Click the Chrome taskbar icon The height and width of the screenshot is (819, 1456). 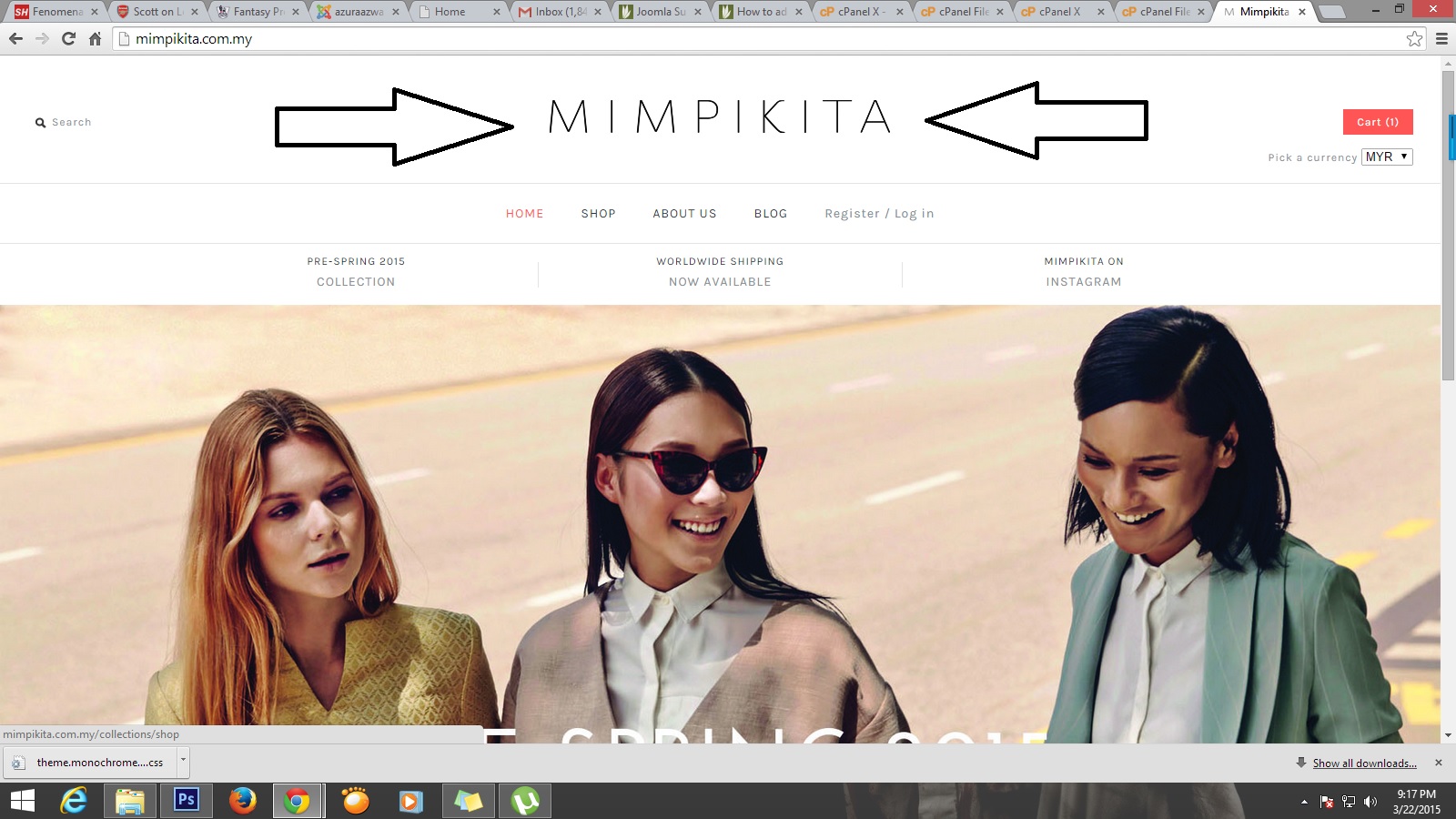point(298,801)
